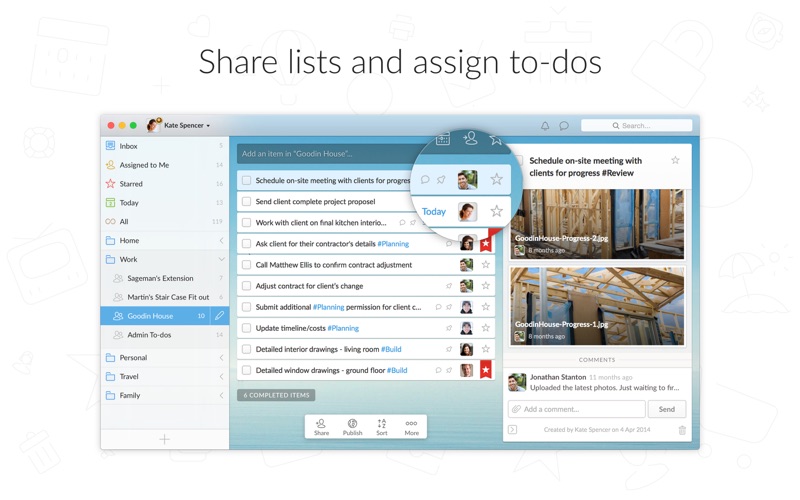Star the Call Matthew Ellis to-do

pos(486,265)
